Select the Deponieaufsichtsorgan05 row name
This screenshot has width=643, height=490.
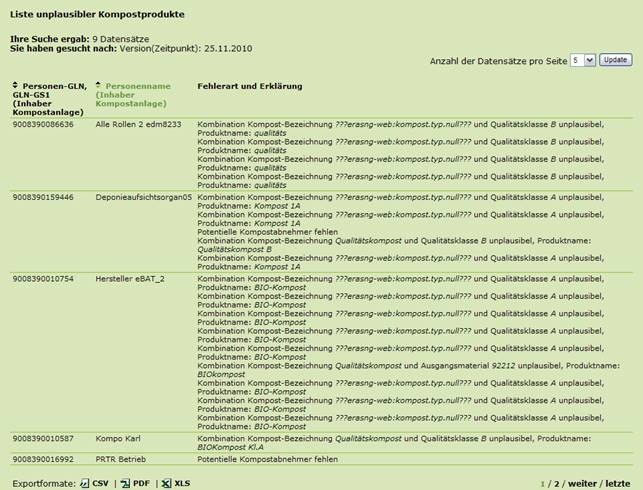coord(143,197)
